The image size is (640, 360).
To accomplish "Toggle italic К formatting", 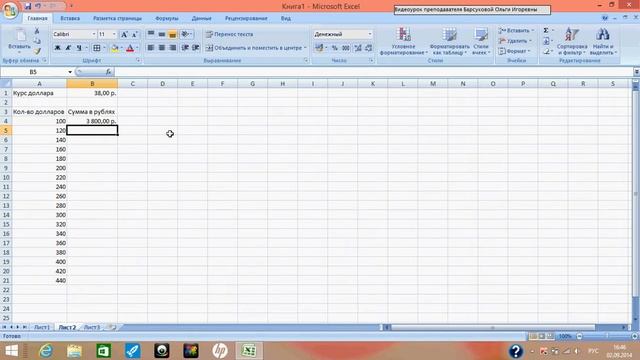I will click(68, 48).
